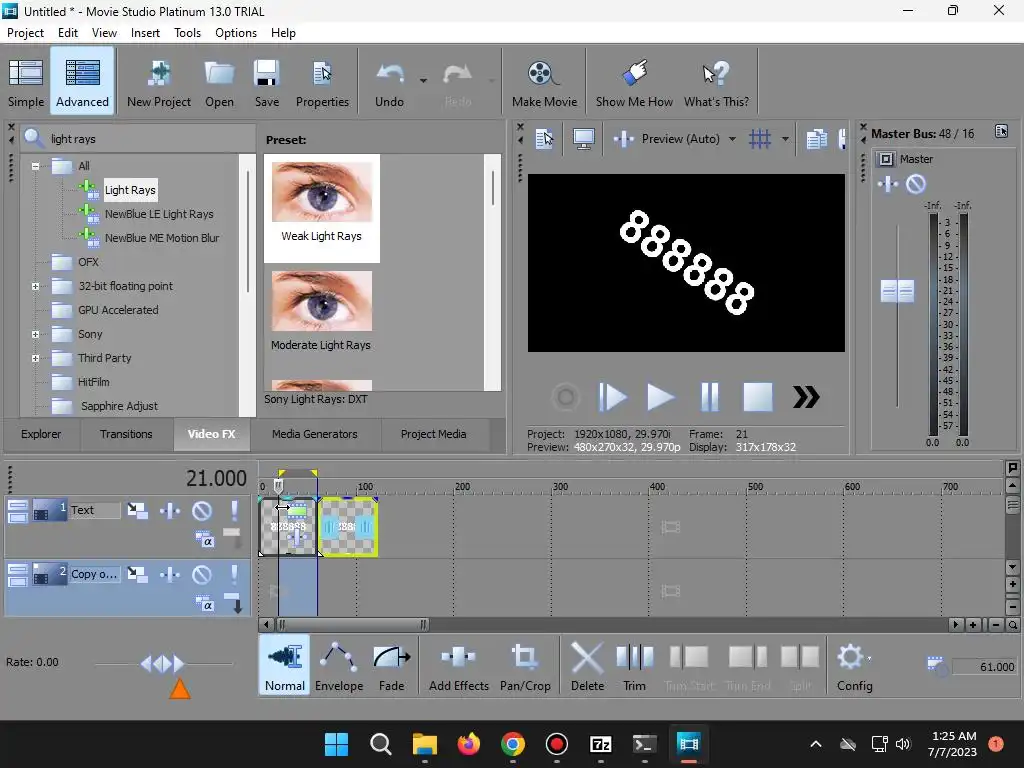Switch to Simple mode

tap(26, 82)
